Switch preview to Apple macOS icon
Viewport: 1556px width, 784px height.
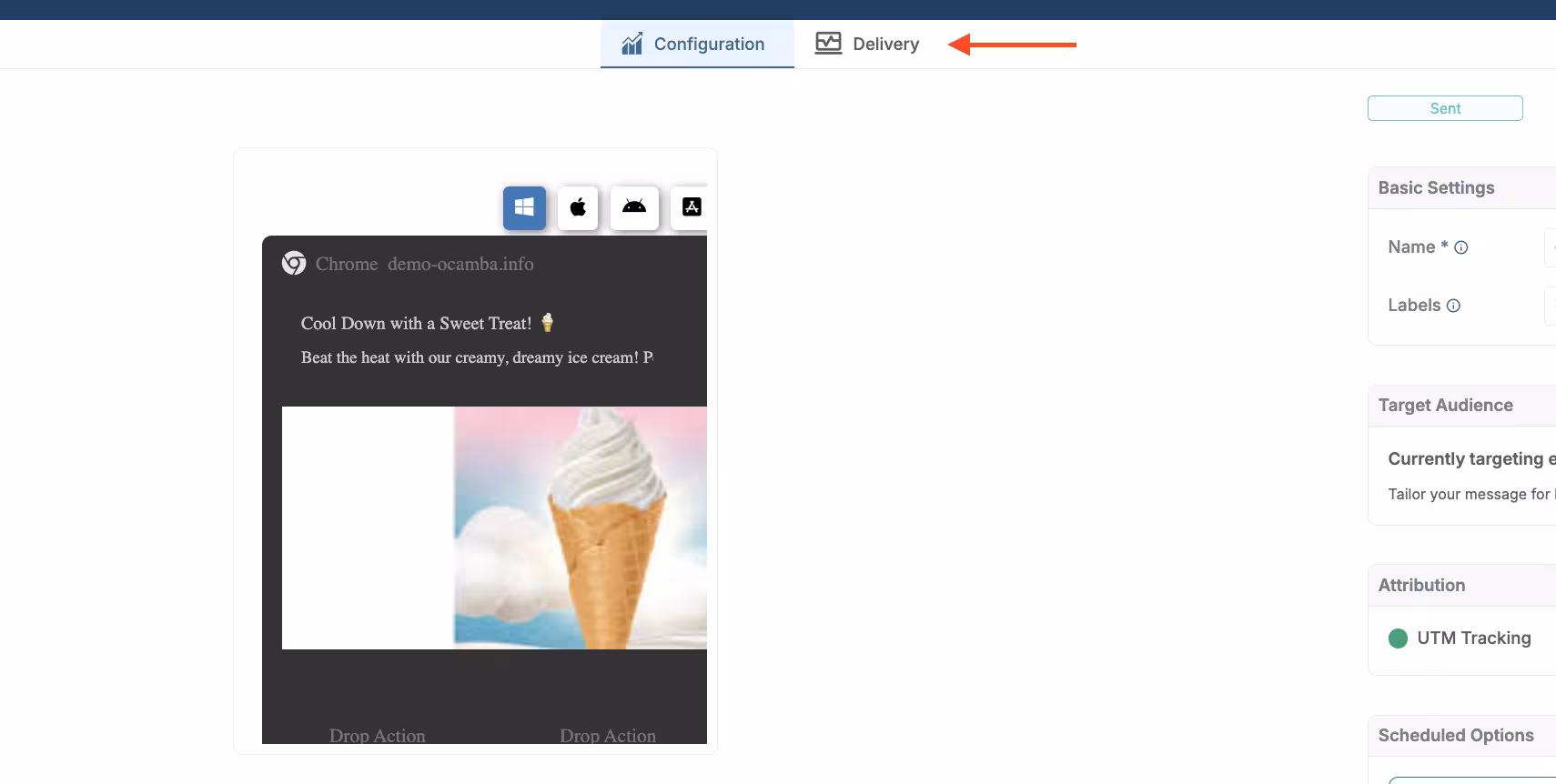tap(578, 207)
